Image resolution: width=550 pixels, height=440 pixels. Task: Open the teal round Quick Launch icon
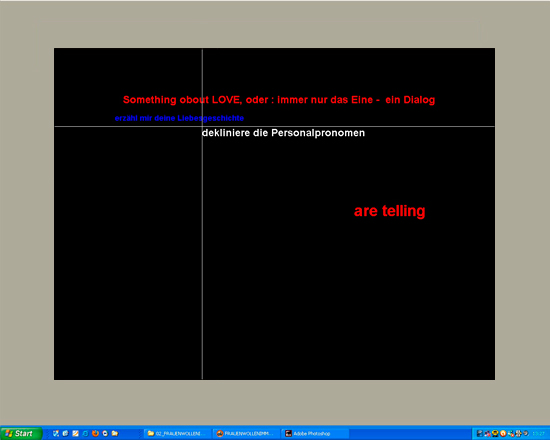[85, 434]
